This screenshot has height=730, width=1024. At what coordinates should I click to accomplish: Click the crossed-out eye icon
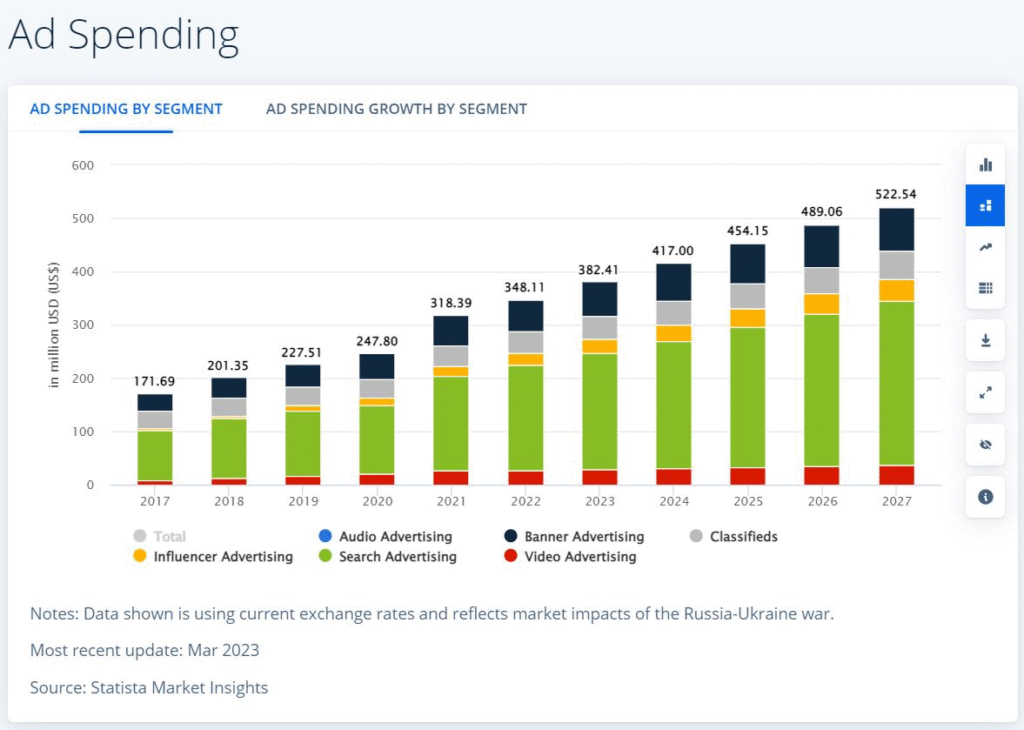click(985, 445)
